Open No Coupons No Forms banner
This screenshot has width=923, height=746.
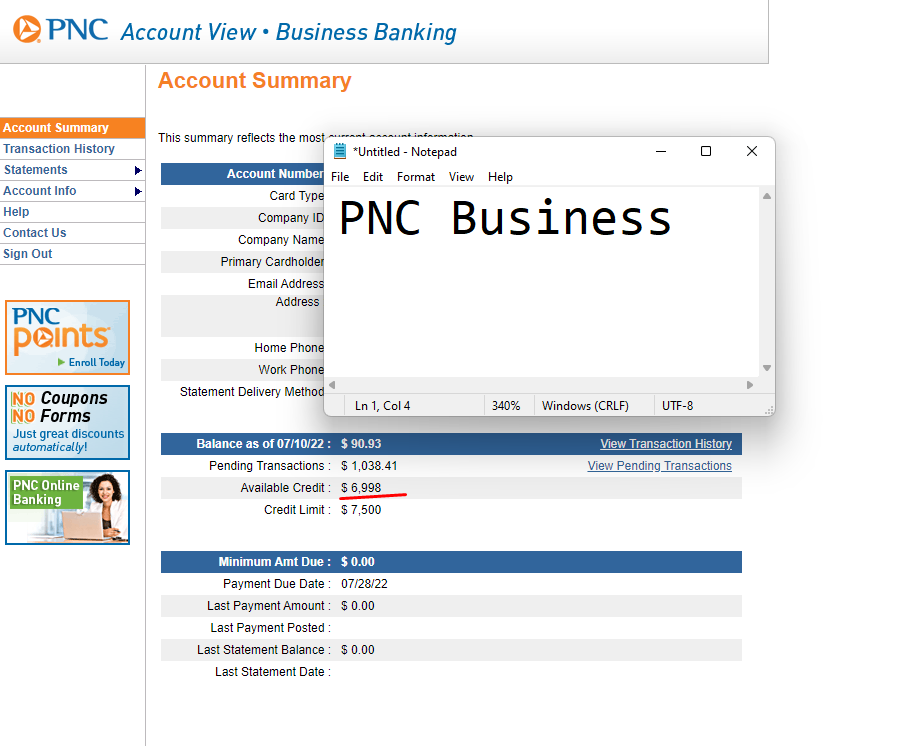67,422
